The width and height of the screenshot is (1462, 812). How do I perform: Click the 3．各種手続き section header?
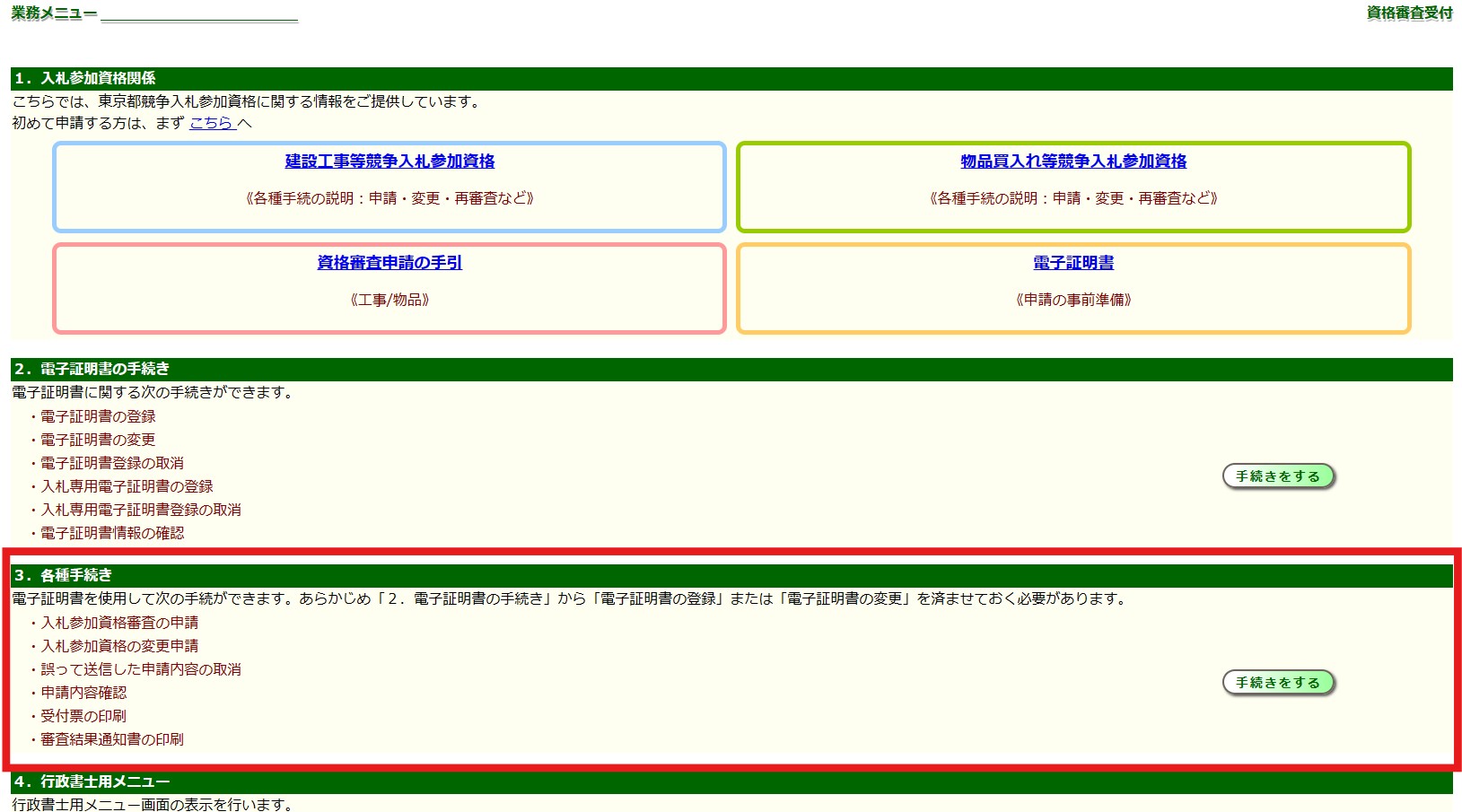tap(731, 576)
